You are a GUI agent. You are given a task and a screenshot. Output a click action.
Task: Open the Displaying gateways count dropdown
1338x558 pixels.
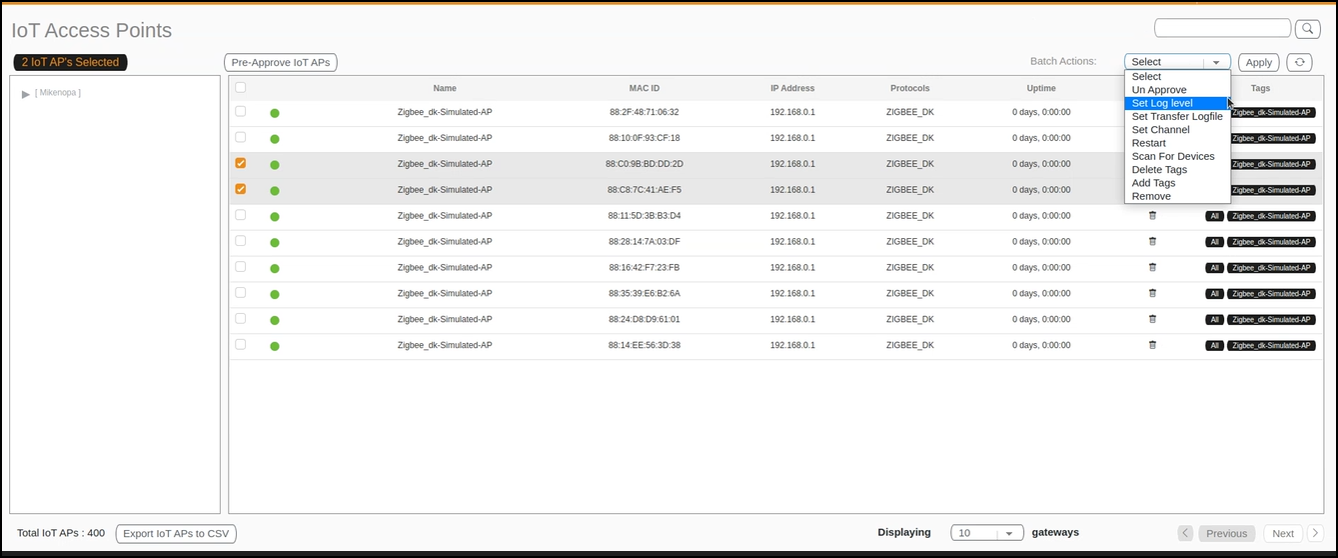point(987,533)
